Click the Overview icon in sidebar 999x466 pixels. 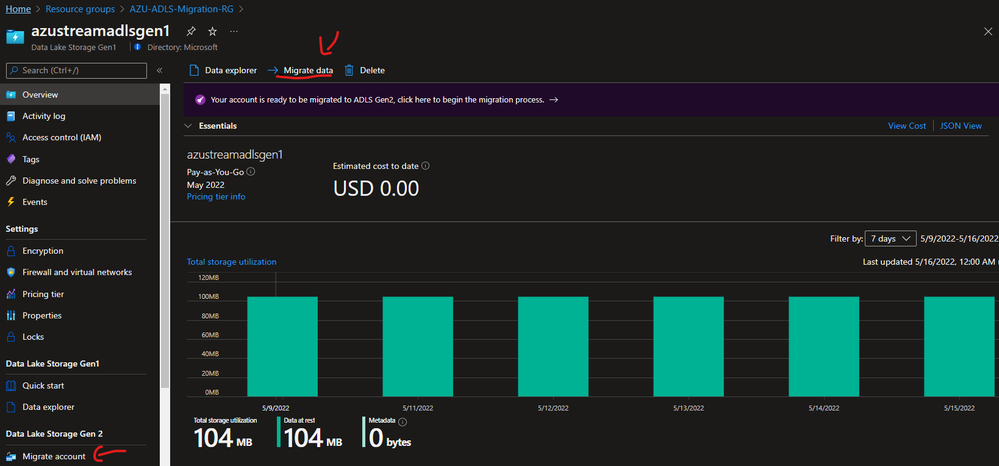pyautogui.click(x=11, y=94)
